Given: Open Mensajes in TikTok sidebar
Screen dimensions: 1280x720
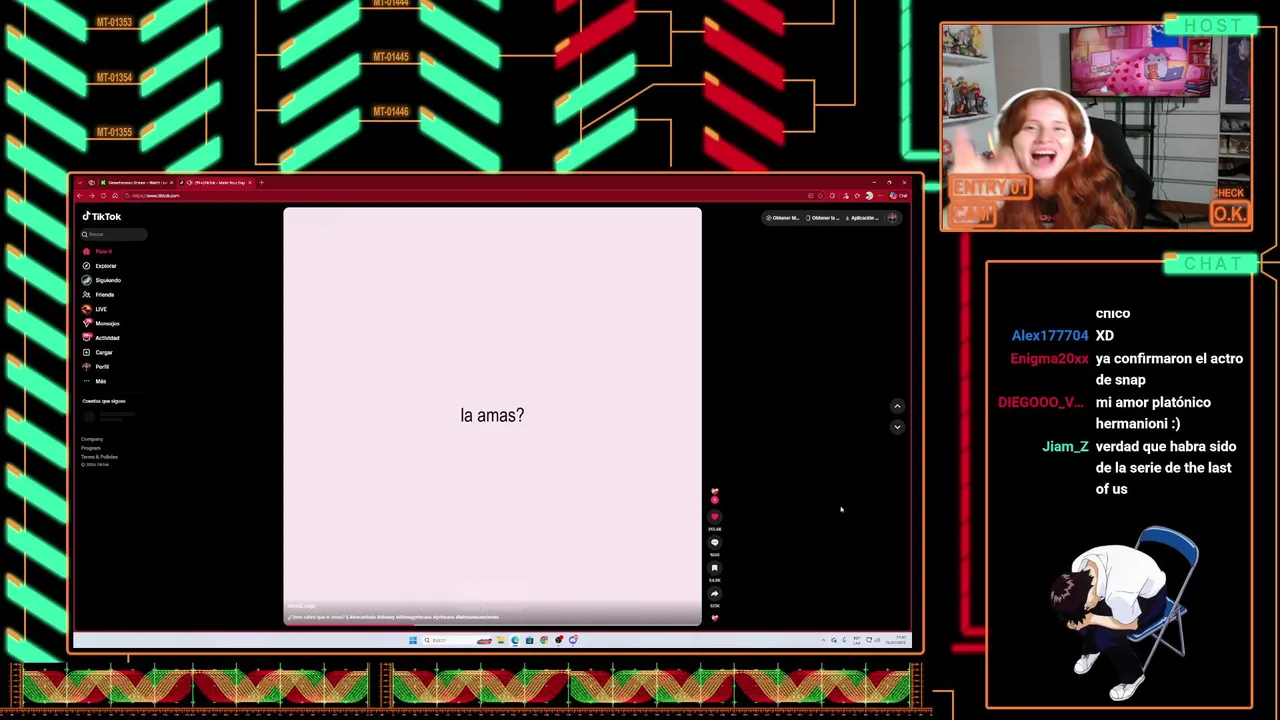Looking at the screenshot, I should click(x=101, y=323).
